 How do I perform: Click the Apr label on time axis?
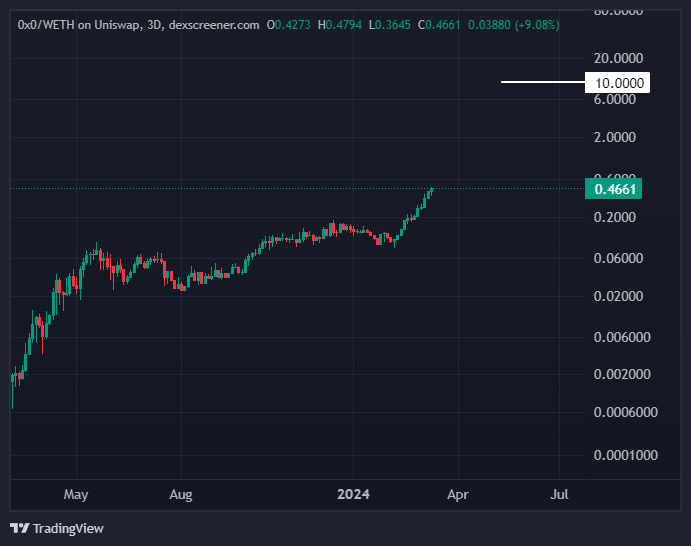point(457,494)
